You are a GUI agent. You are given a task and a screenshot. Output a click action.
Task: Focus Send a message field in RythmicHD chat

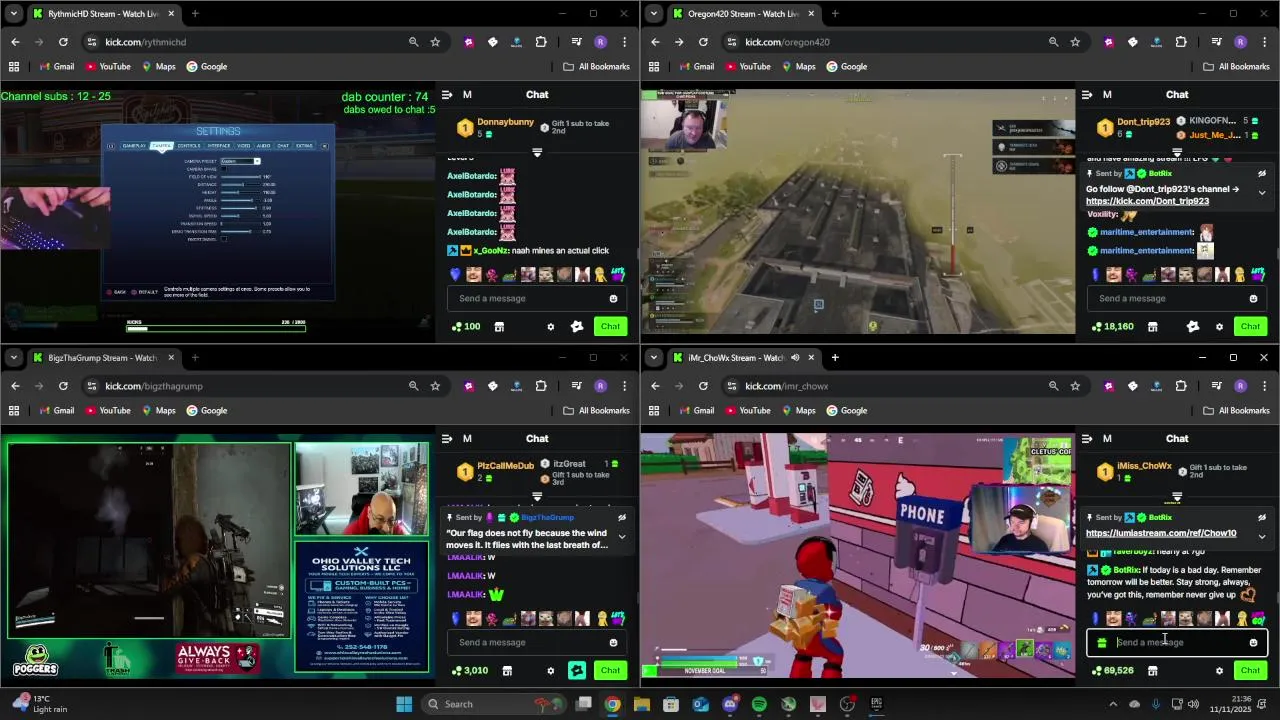[x=535, y=298]
